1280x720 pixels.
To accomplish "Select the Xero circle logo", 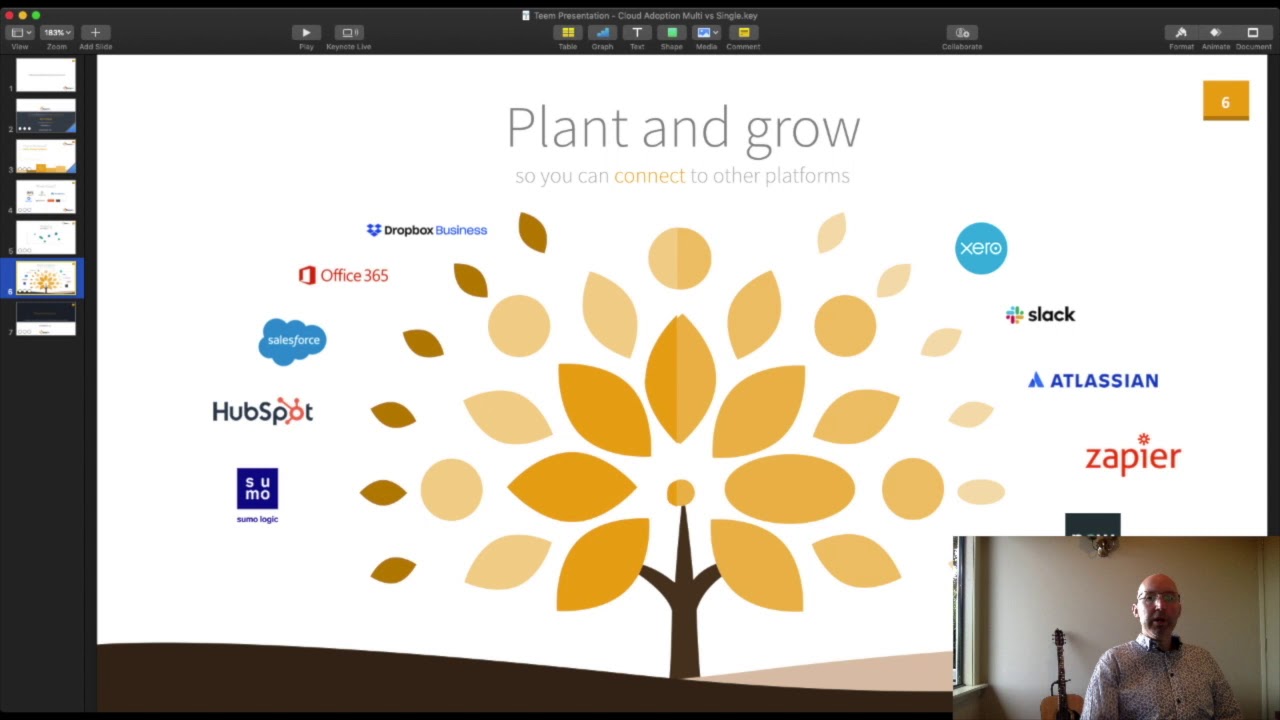I will 981,248.
